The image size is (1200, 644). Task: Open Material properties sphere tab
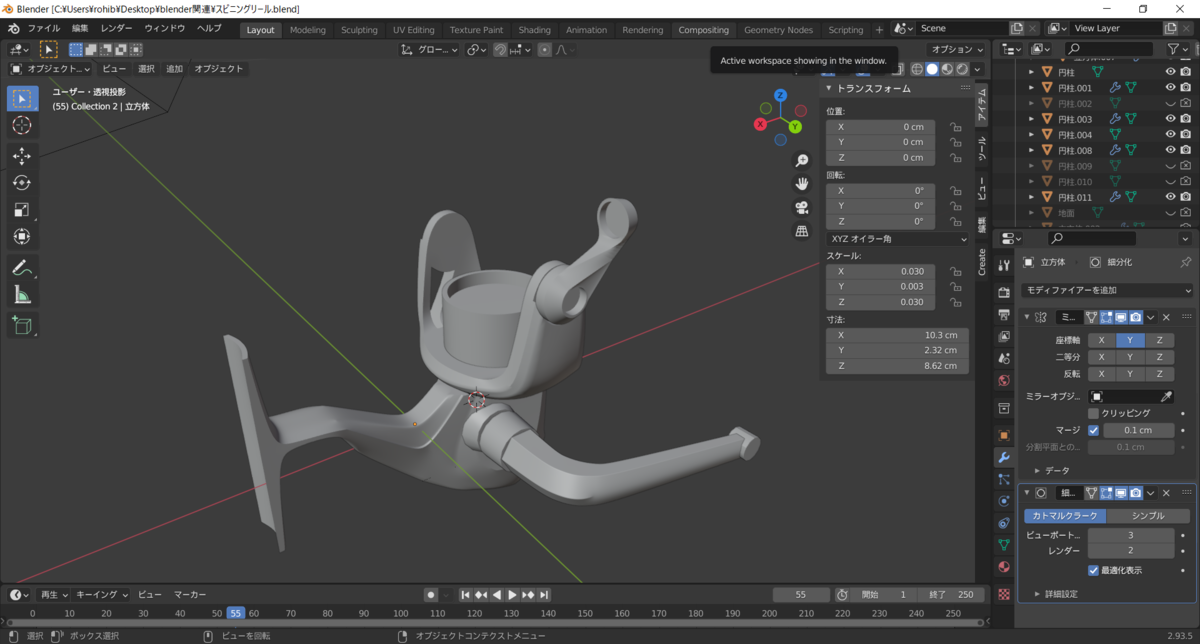1004,567
